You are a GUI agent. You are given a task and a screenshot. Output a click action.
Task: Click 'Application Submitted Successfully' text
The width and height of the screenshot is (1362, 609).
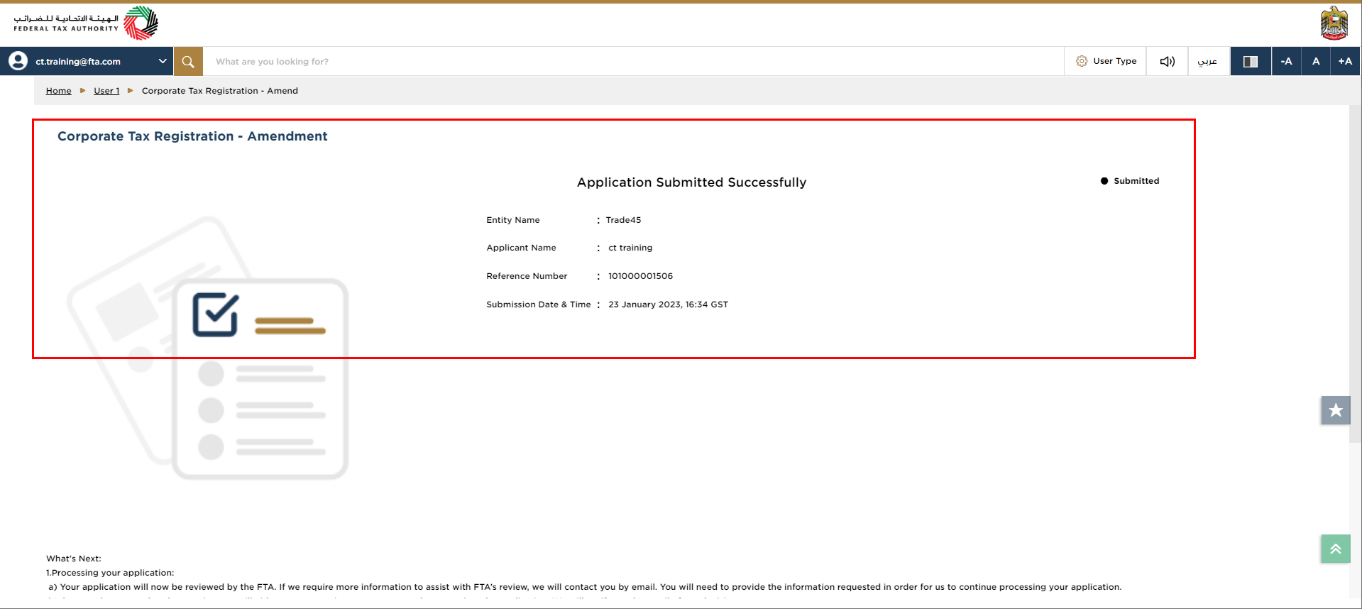[691, 182]
